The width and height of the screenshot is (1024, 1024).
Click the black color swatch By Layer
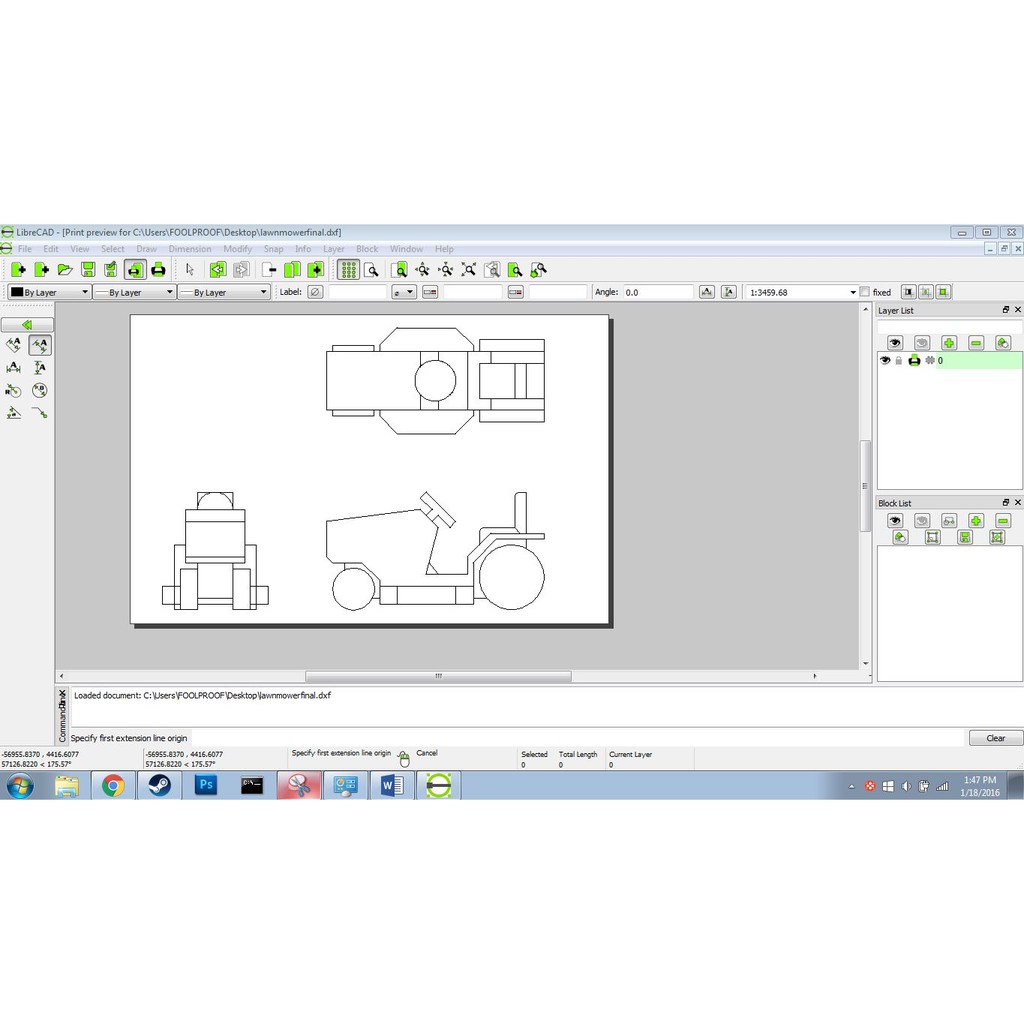[x=17, y=292]
